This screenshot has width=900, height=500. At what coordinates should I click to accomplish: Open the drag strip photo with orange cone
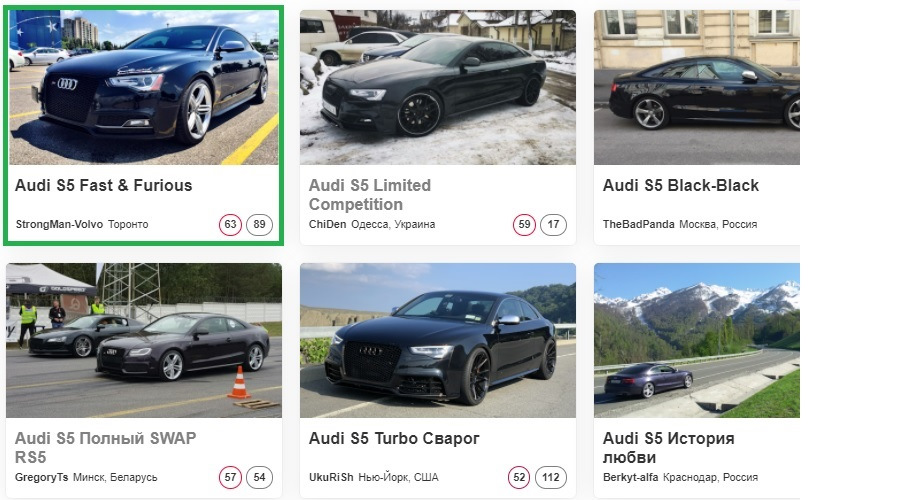point(144,340)
